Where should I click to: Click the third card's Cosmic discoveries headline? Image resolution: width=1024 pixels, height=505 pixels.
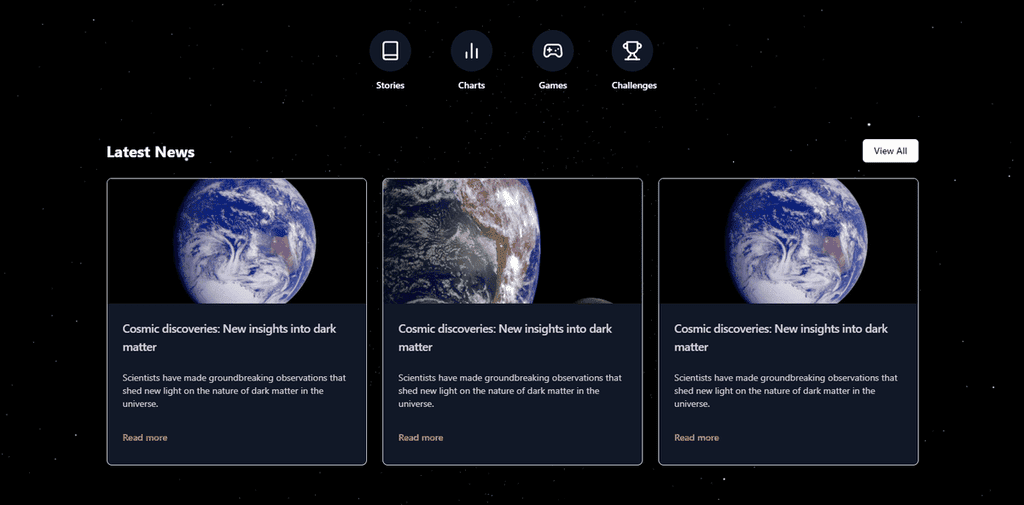coord(780,338)
